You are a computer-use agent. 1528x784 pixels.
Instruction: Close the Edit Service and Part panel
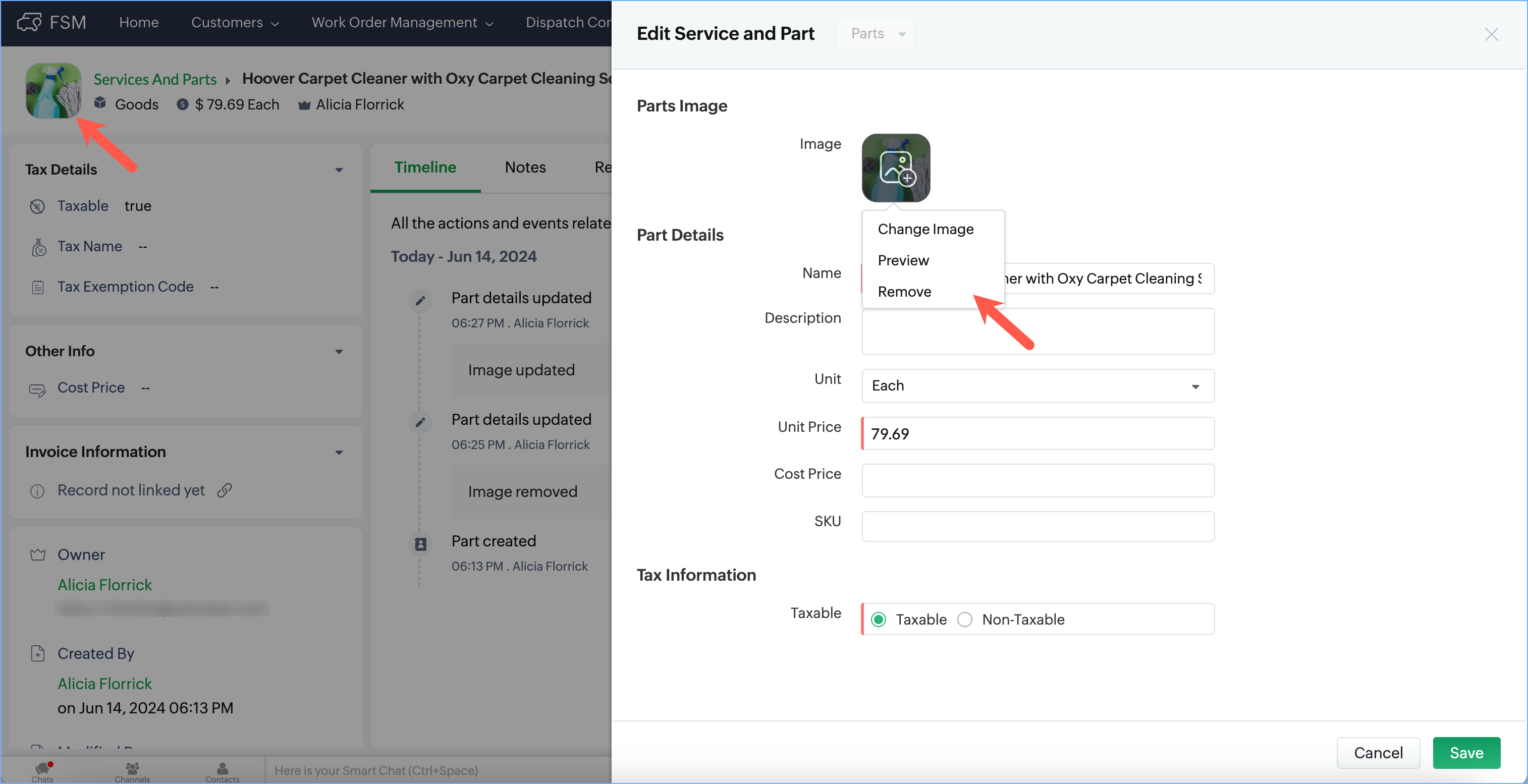(x=1491, y=34)
